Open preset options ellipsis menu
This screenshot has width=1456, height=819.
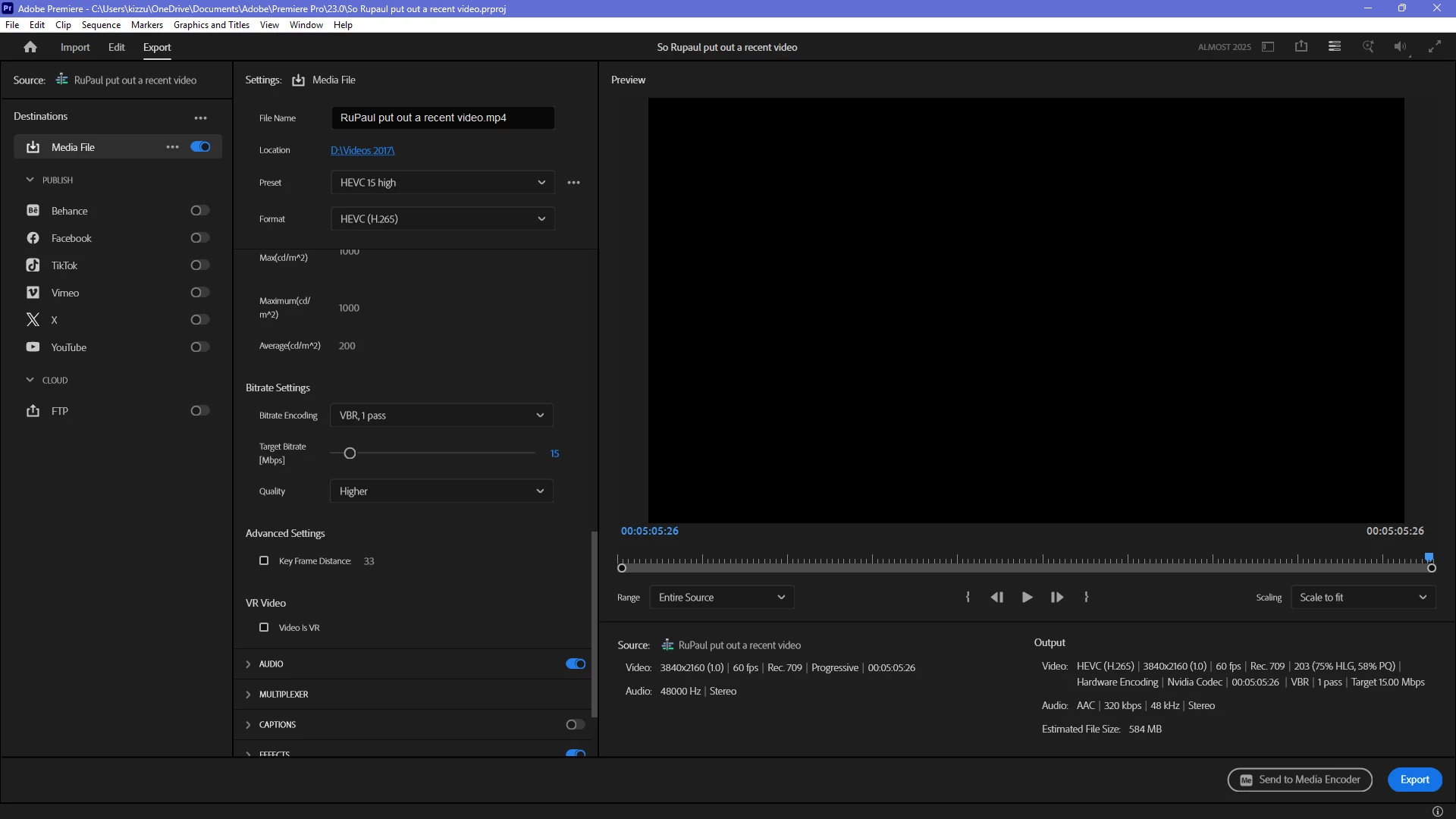pyautogui.click(x=574, y=183)
